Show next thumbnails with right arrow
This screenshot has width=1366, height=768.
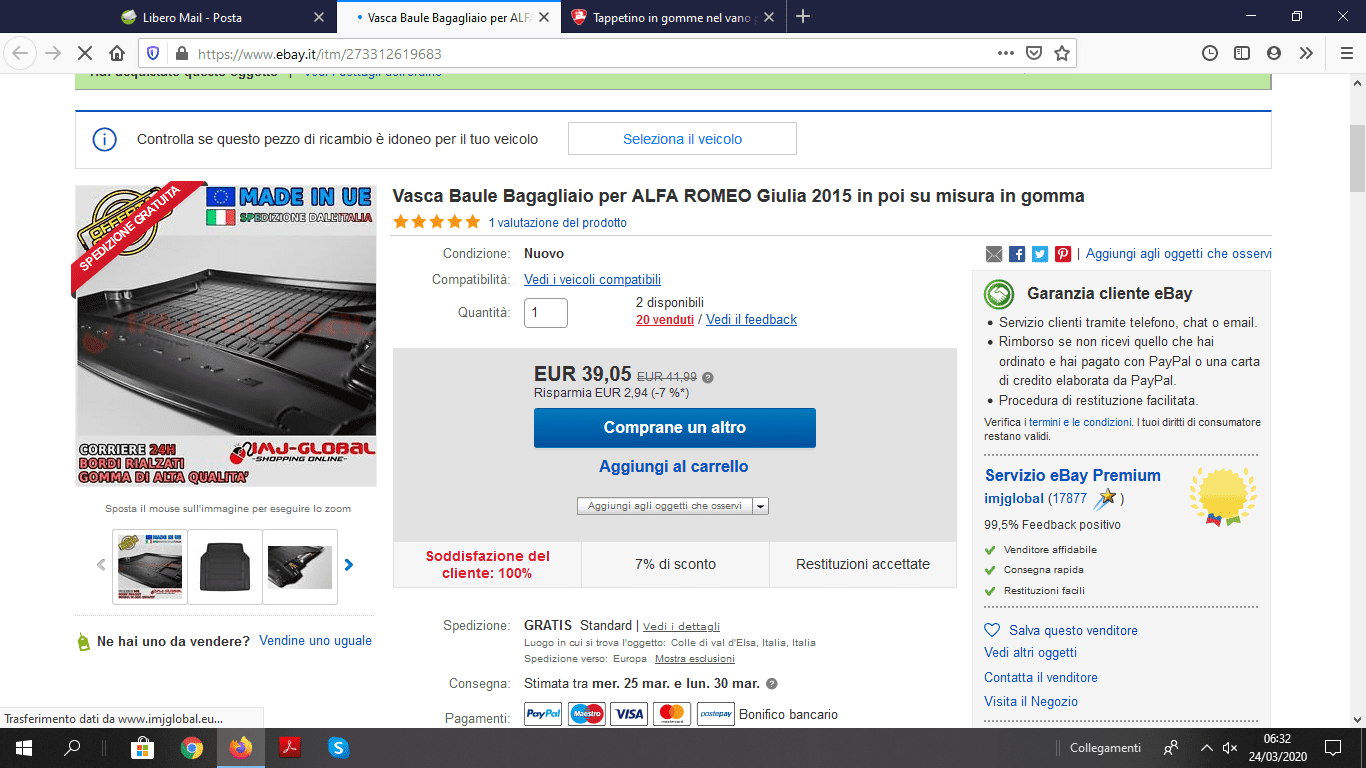point(349,565)
